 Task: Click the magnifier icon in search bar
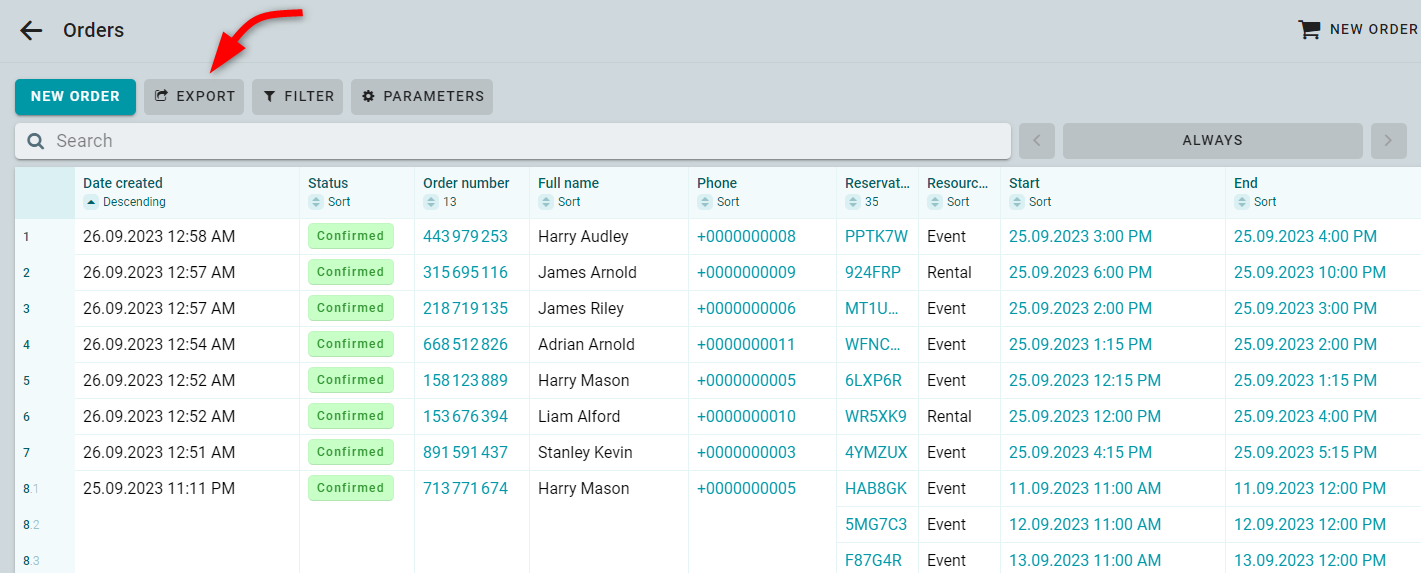(36, 141)
